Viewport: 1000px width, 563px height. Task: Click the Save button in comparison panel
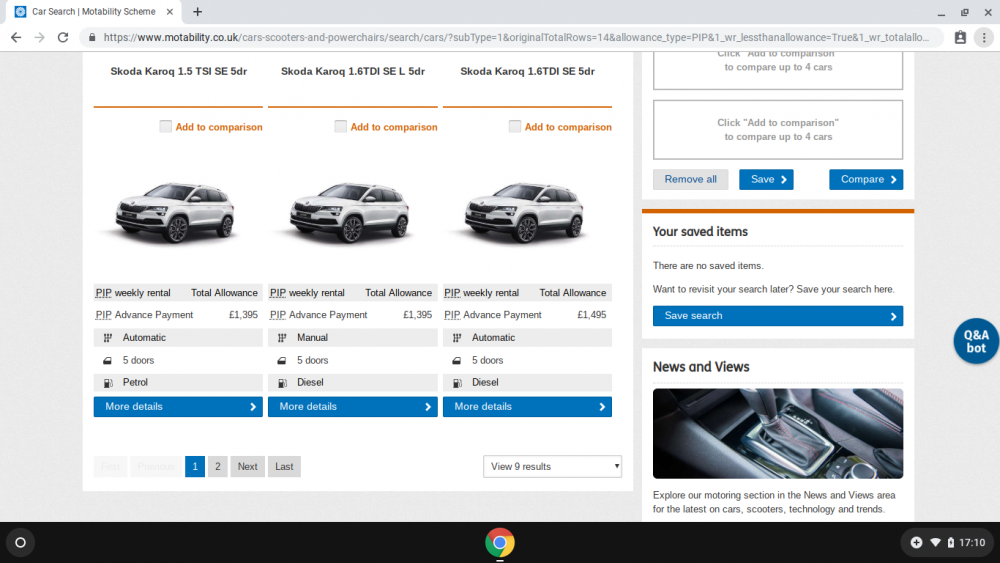pos(766,180)
